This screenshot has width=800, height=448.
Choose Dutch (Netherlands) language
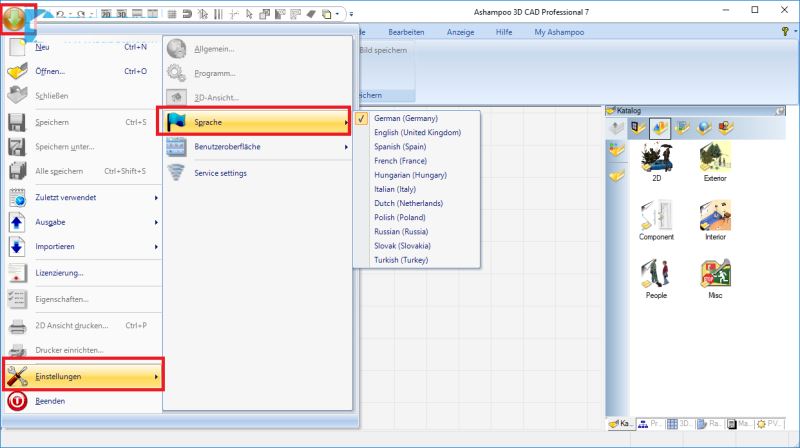tap(417, 204)
